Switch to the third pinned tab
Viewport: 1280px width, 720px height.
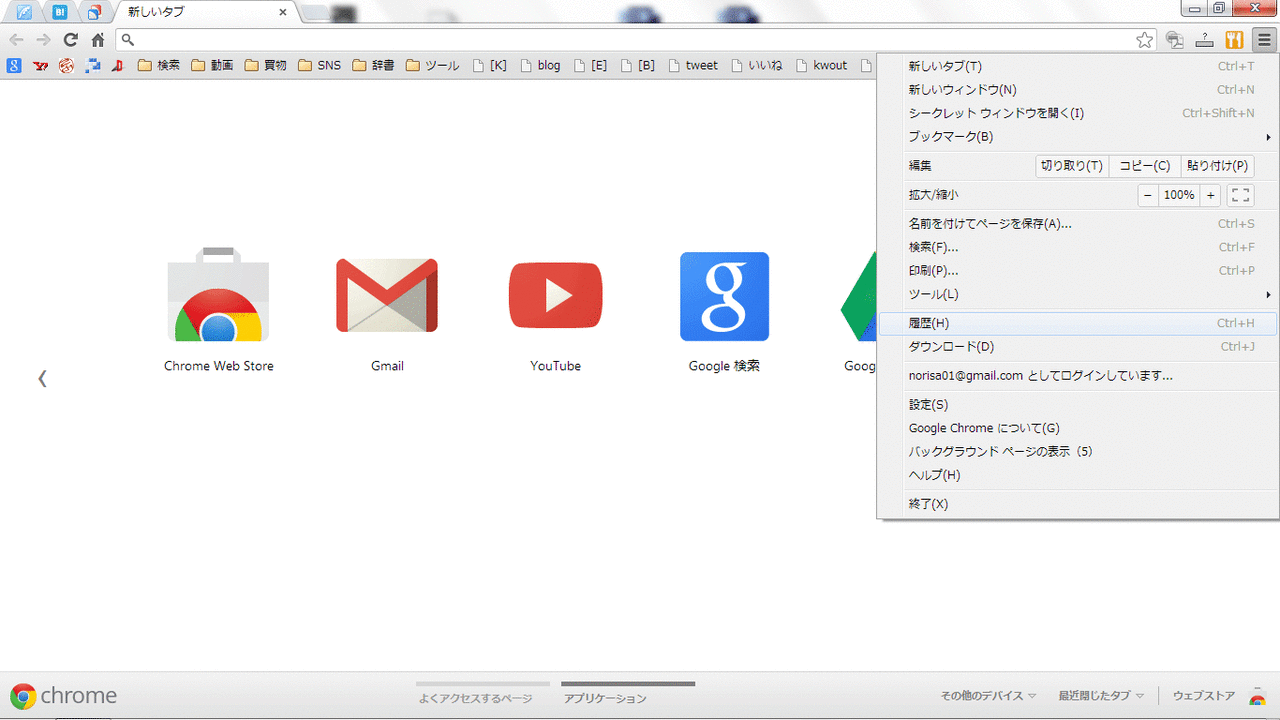[x=93, y=12]
